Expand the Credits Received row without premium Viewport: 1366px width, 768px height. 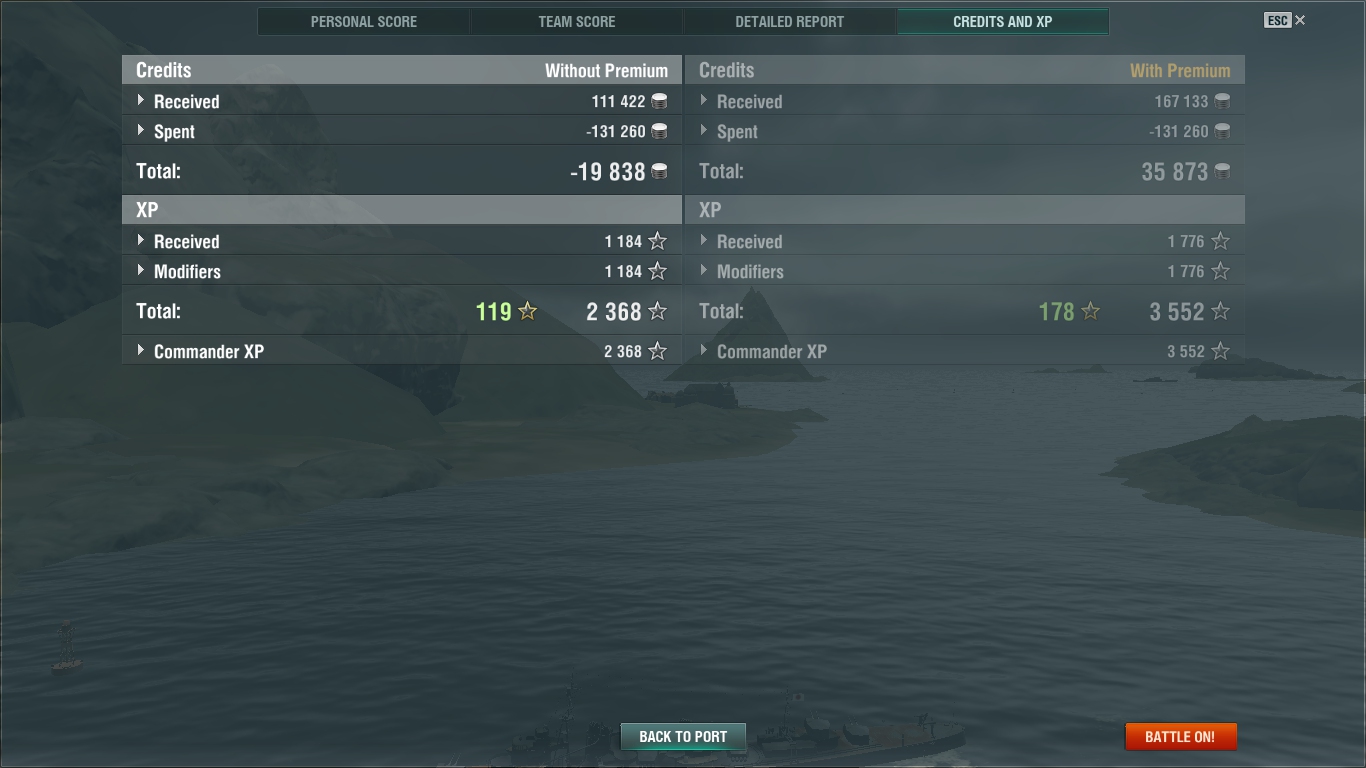point(141,100)
